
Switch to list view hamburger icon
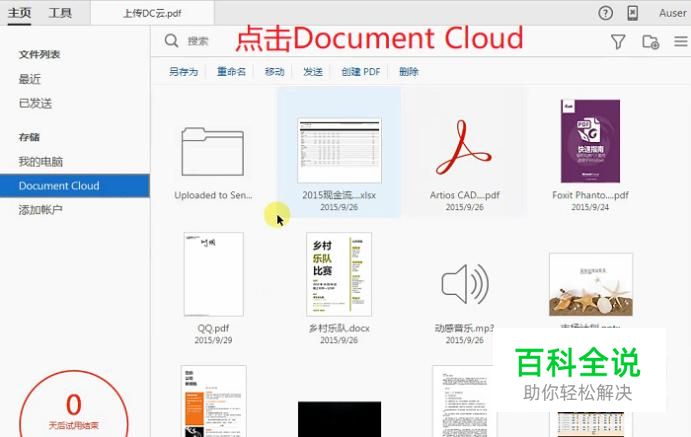[x=681, y=41]
